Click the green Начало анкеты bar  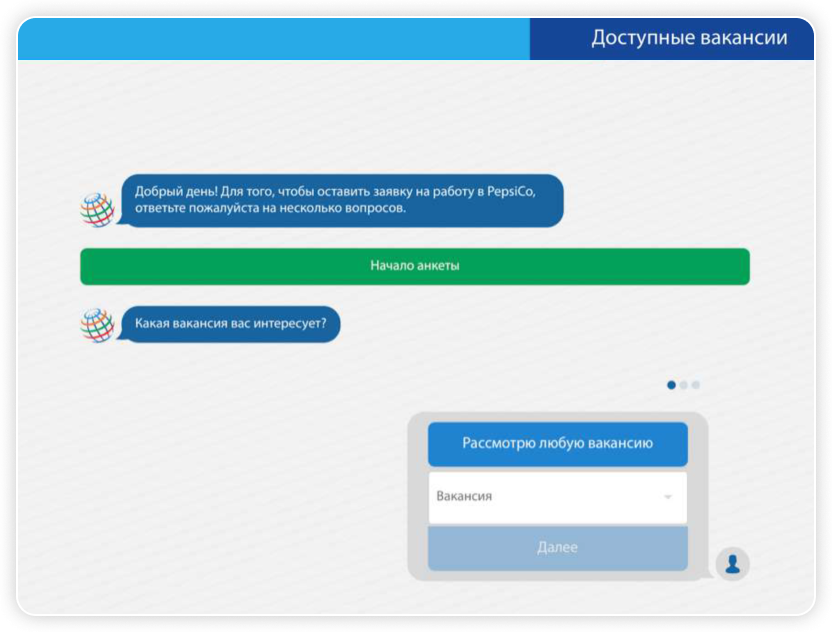click(x=414, y=266)
